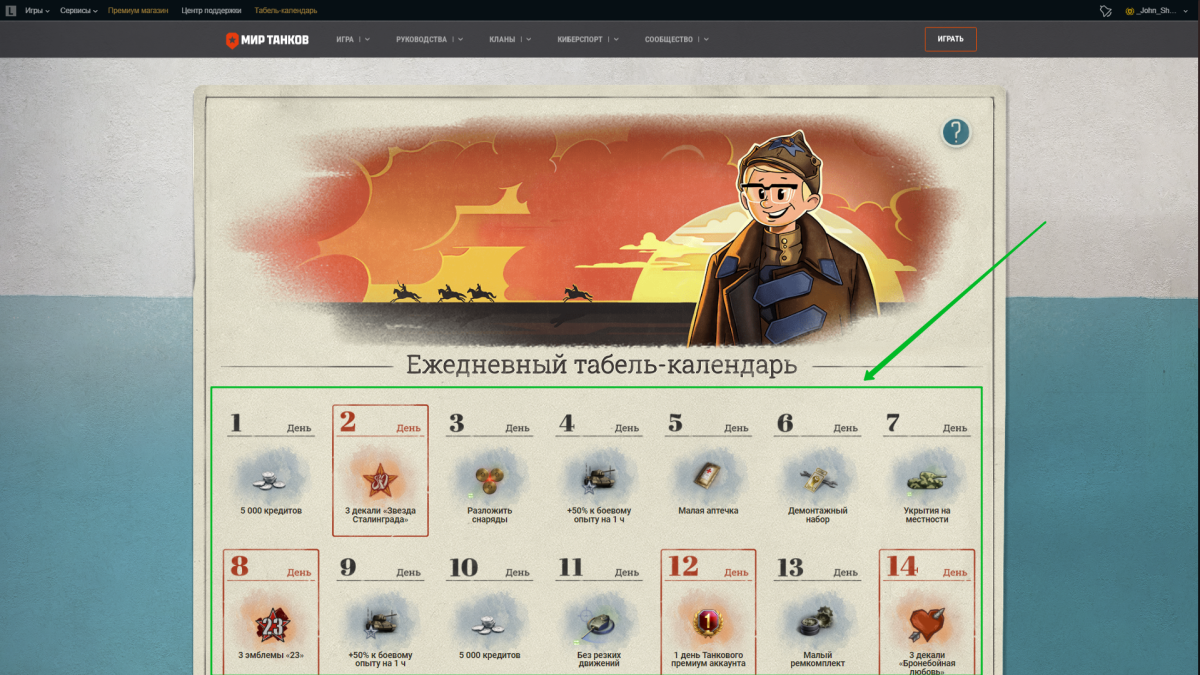
Task: Click the Без резких движений label
Action: pyautogui.click(x=598, y=660)
